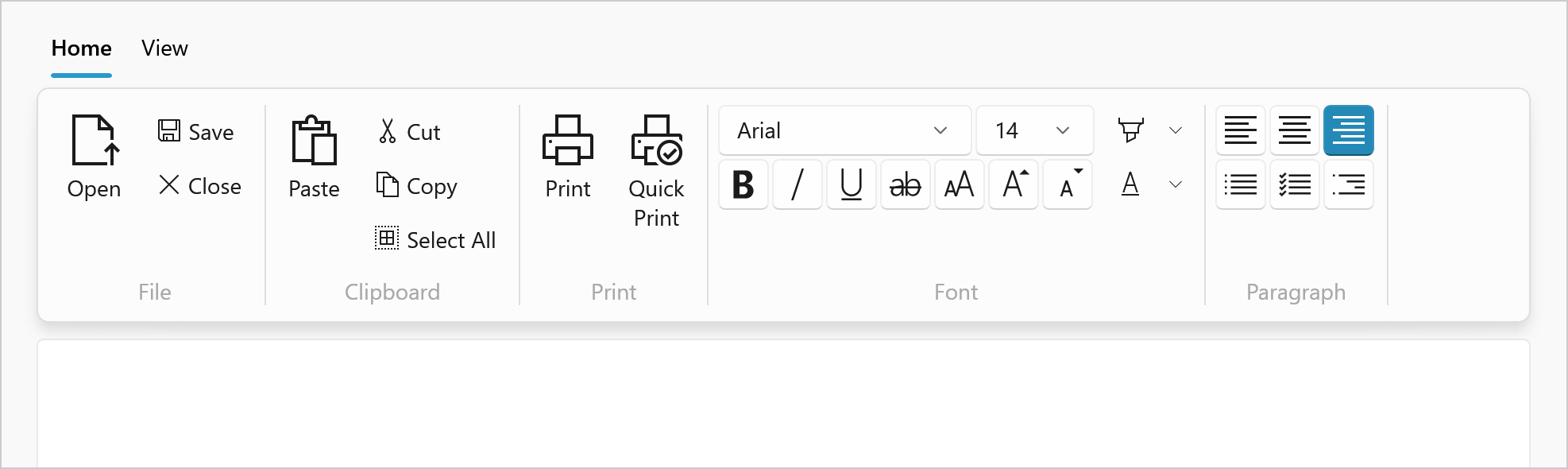Click the Open file icon

(x=95, y=141)
